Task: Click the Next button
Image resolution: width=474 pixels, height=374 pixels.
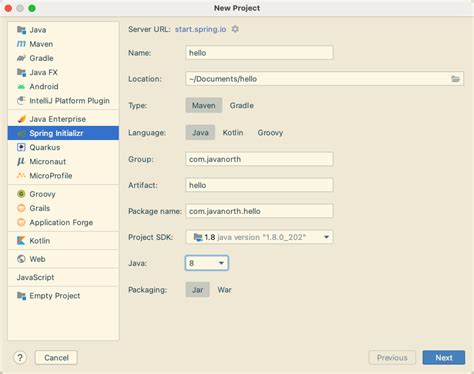Action: click(444, 358)
